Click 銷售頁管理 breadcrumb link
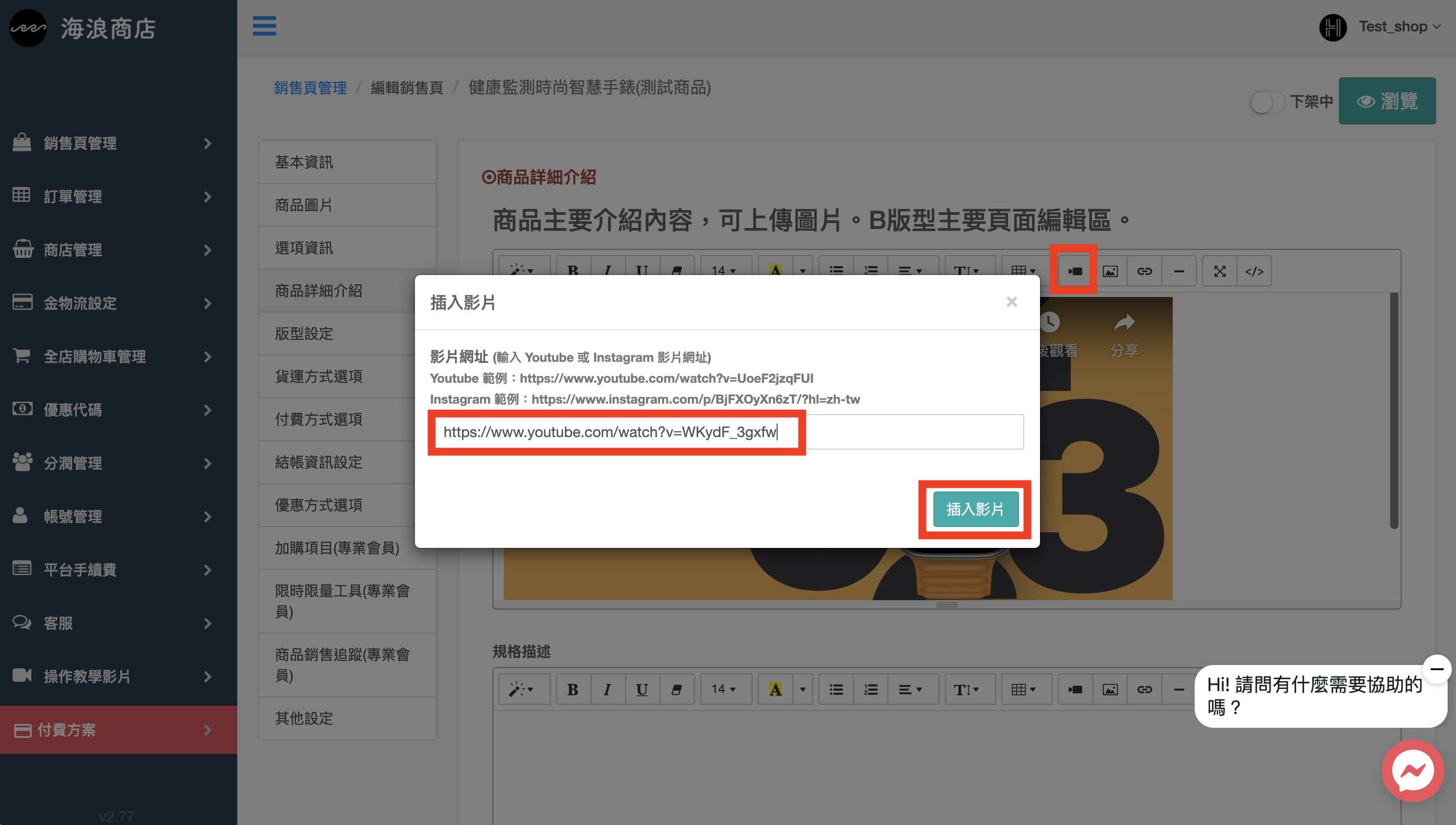This screenshot has height=825, width=1456. [x=310, y=88]
